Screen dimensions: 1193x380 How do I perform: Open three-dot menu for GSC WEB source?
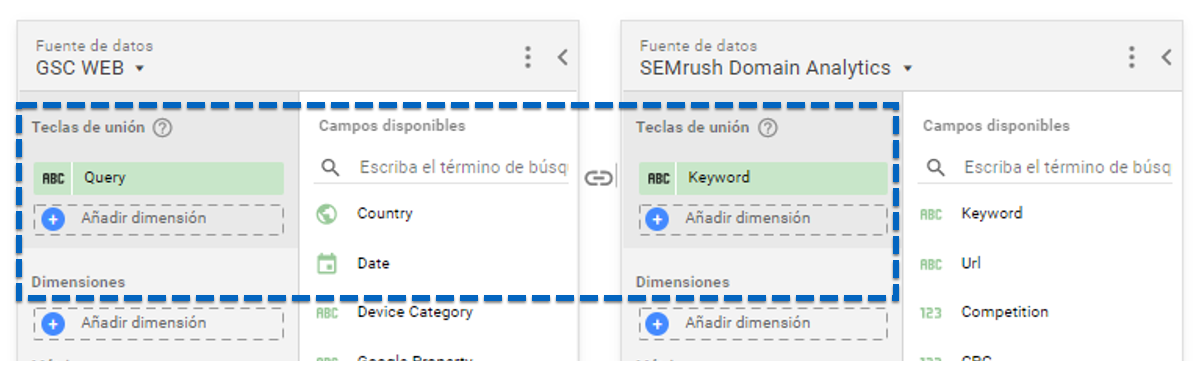pos(527,57)
